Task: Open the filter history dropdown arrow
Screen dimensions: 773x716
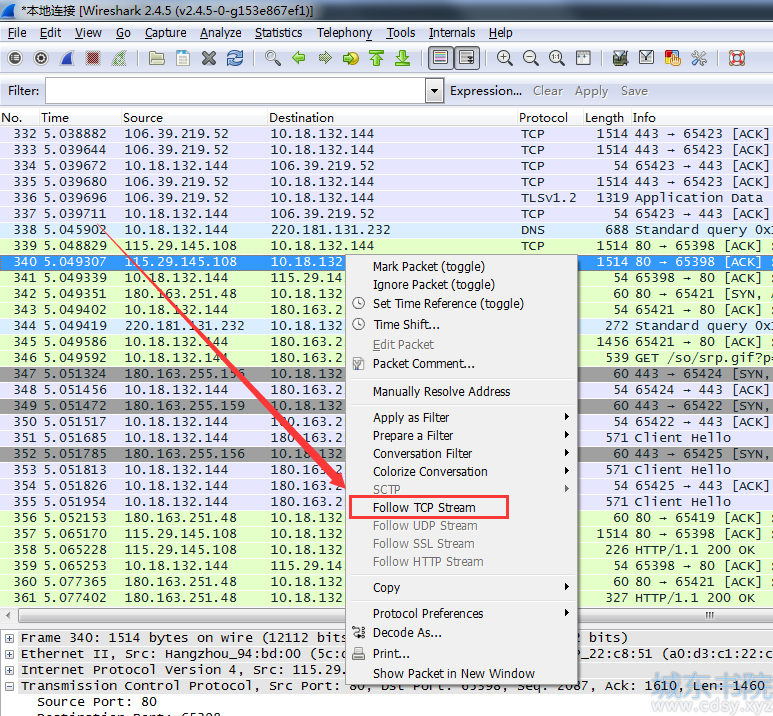Action: coord(434,91)
